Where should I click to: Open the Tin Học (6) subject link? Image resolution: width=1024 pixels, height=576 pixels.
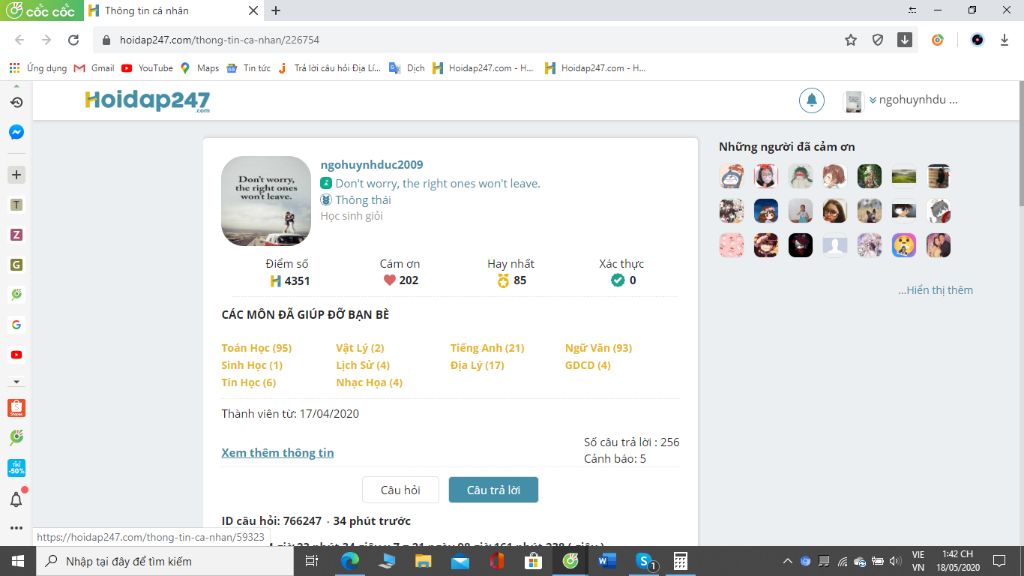point(249,383)
